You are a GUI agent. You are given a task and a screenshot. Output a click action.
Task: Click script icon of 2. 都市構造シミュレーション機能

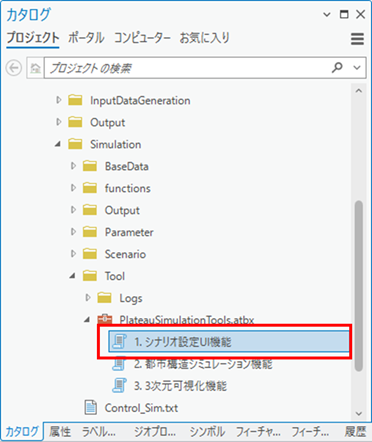pyautogui.click(x=119, y=364)
